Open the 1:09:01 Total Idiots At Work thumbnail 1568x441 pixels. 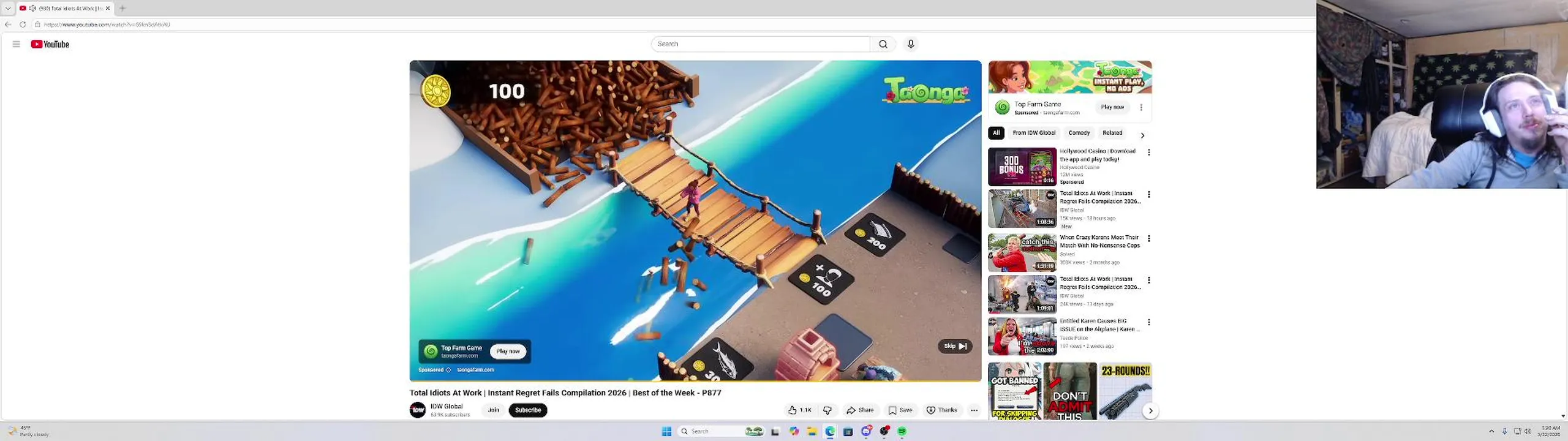1022,294
